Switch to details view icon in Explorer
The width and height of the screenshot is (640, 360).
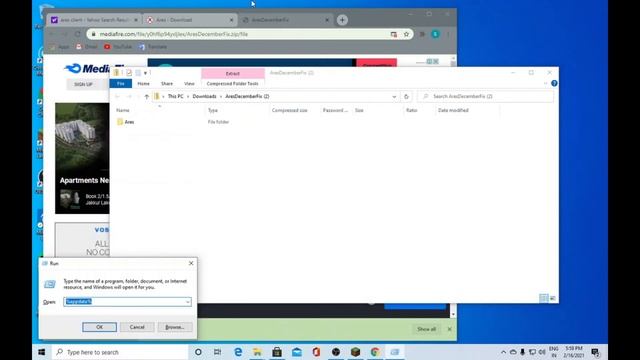coord(543,298)
